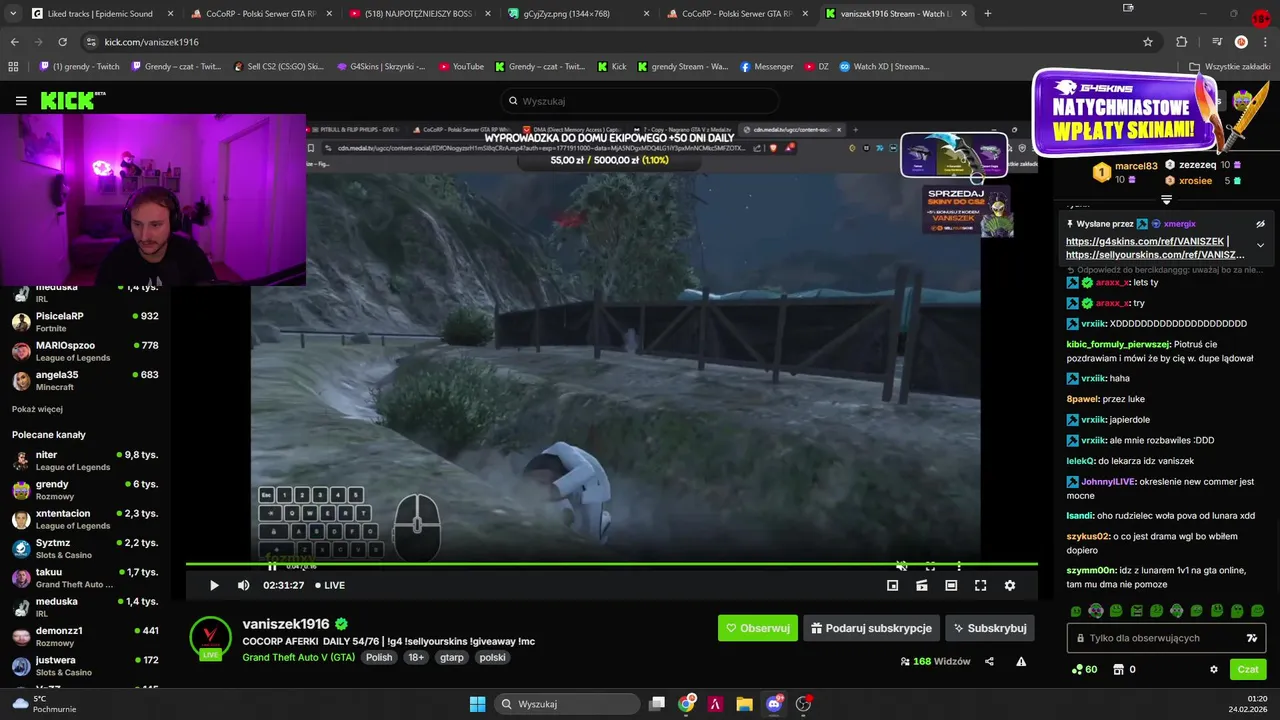Hide the pinned chat message with eye icon
Image resolution: width=1280 pixels, height=720 pixels.
pyautogui.click(x=1260, y=224)
